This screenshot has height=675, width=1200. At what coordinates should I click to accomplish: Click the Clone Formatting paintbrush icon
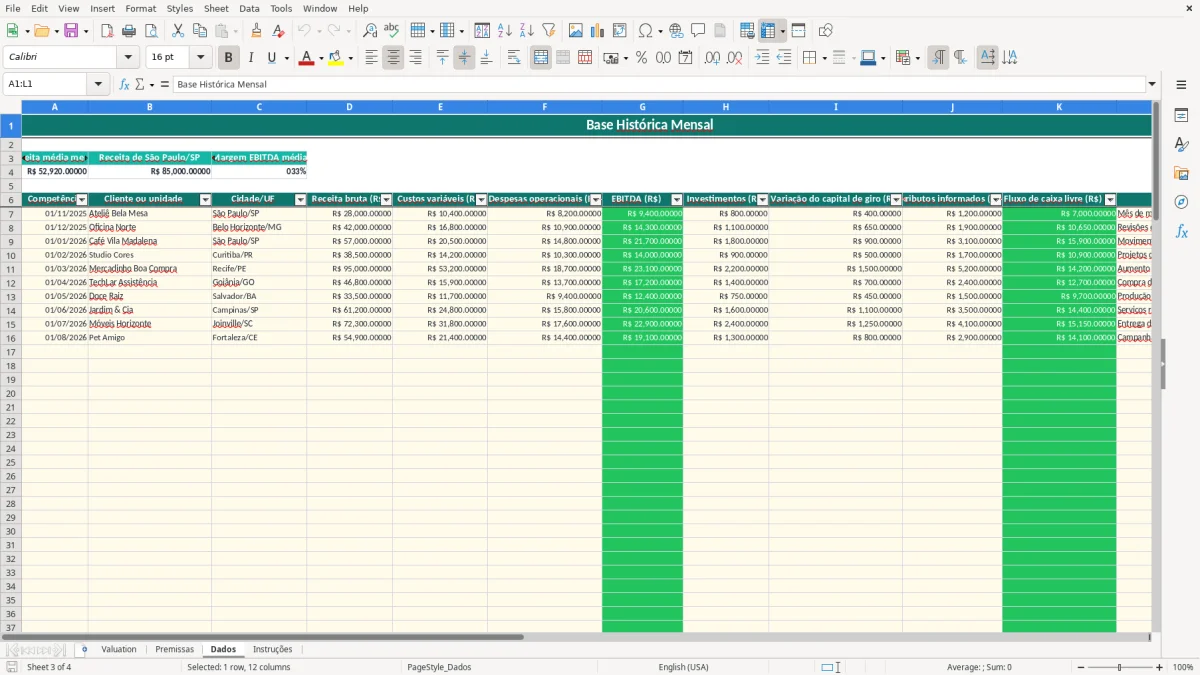click(x=257, y=31)
